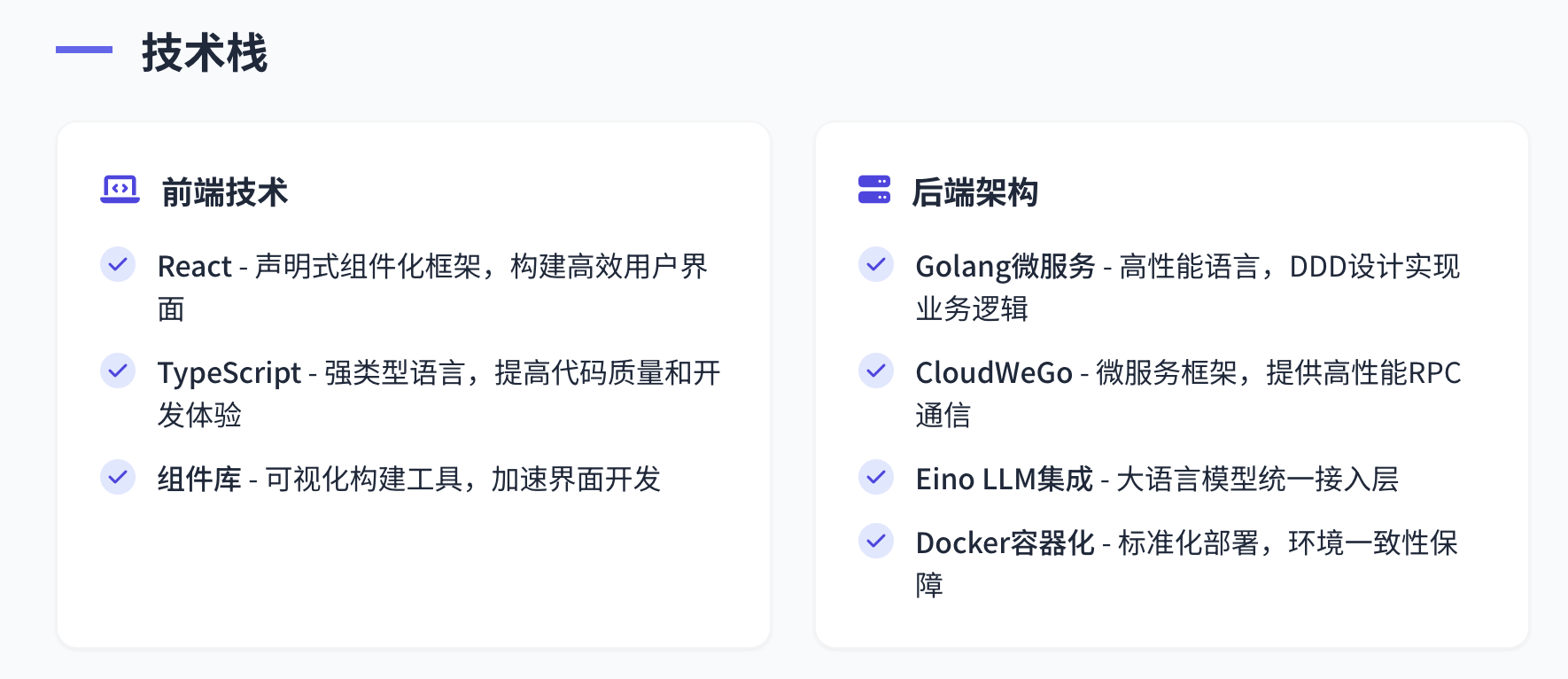Click the checkmark icon beside Golang微服务
This screenshot has width=1568, height=679.
tap(876, 264)
